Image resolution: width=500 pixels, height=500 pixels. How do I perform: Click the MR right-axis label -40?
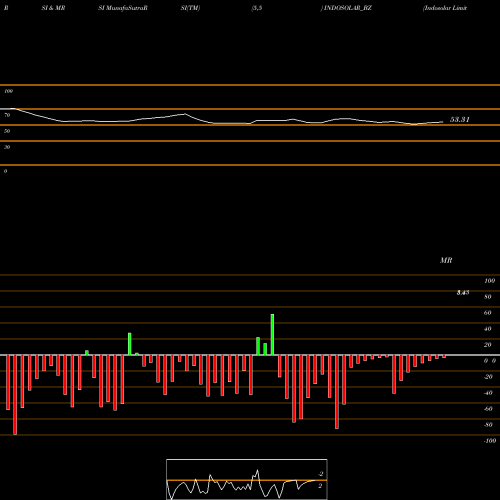tap(488, 393)
